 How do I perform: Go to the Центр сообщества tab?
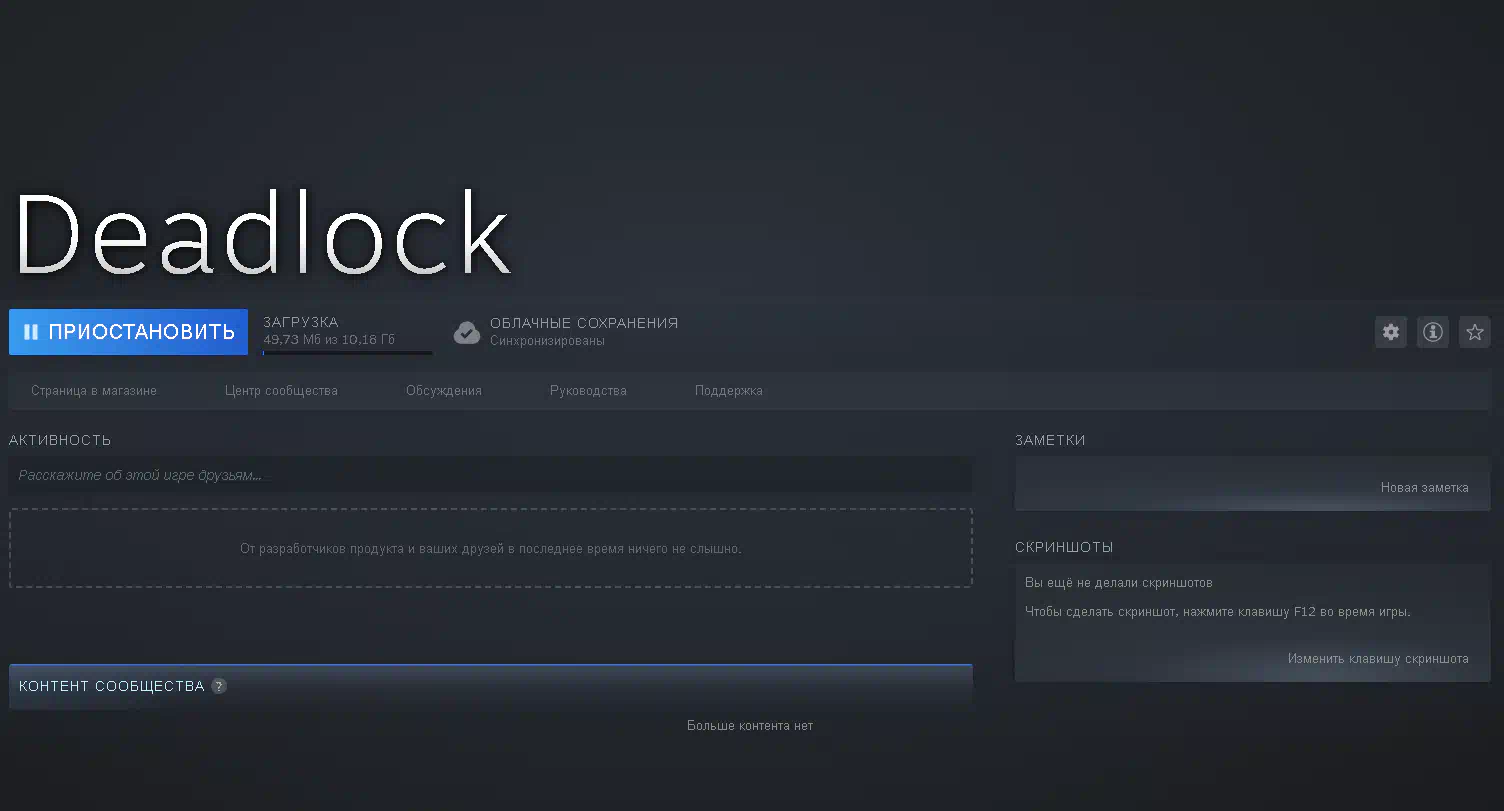tap(281, 391)
